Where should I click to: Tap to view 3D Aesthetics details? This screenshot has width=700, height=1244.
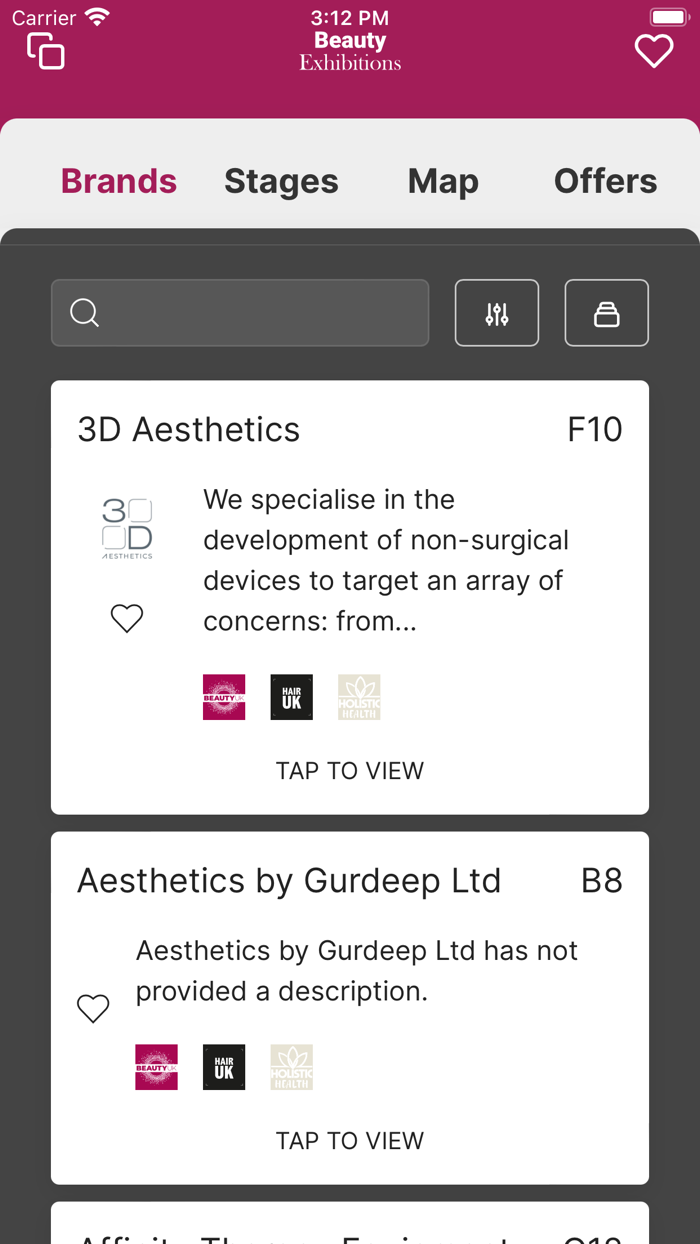point(349,770)
